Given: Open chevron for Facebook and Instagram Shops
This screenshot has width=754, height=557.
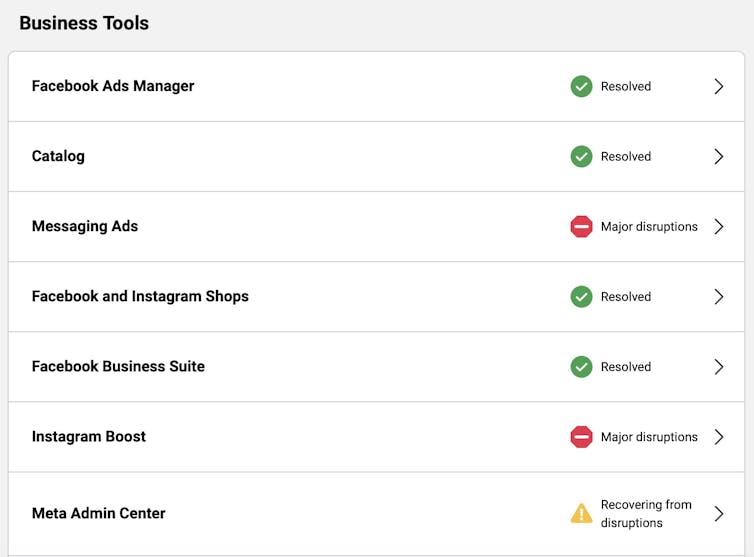Looking at the screenshot, I should (x=718, y=297).
